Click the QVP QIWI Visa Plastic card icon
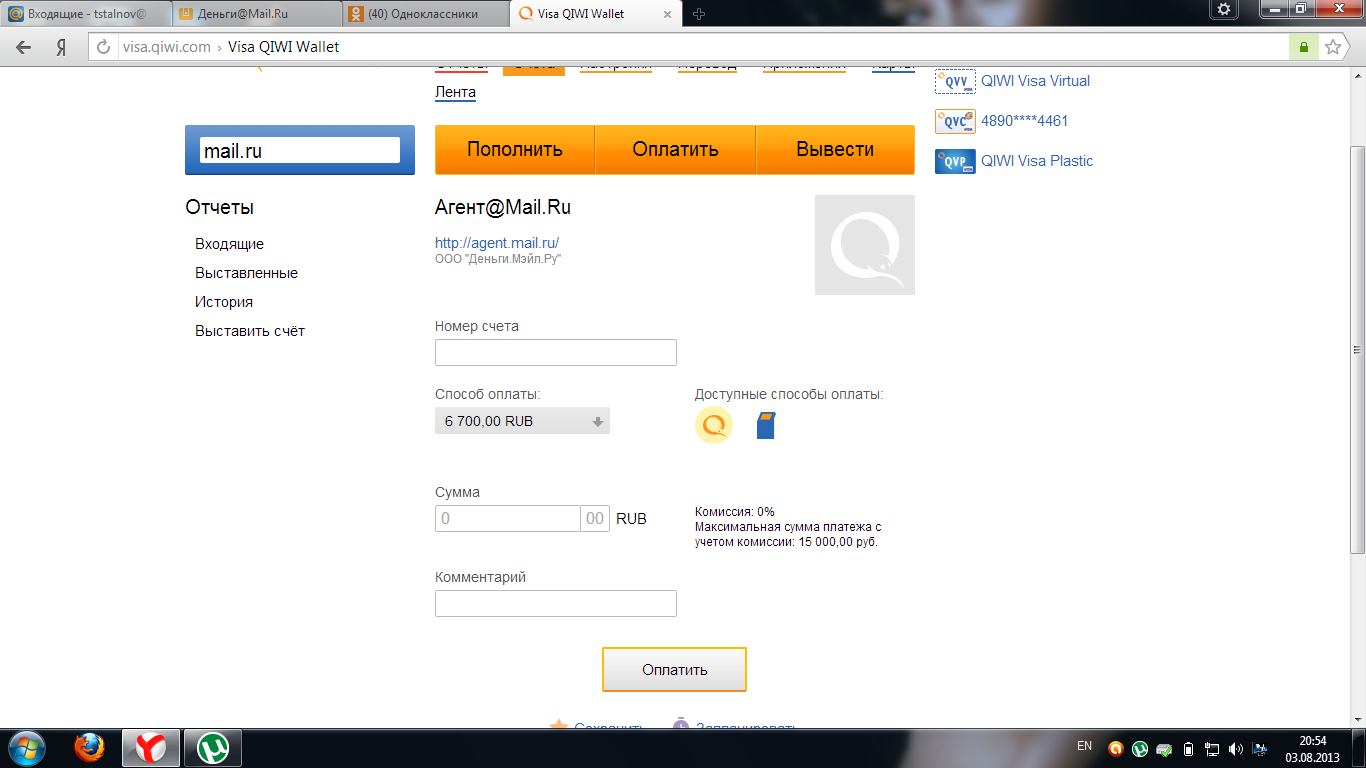Screen dimensions: 1366x768 click(955, 161)
